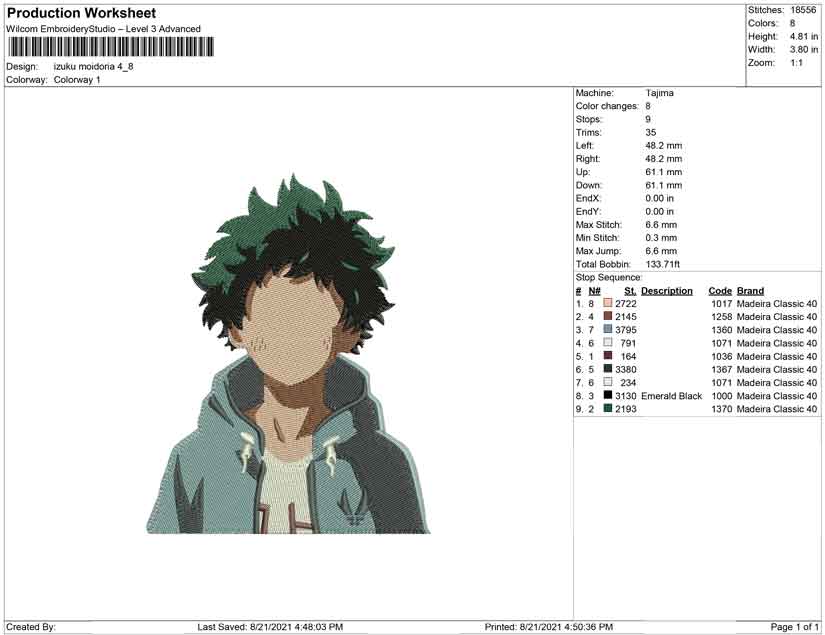Click the Zoom value 1:1
Image resolution: width=825 pixels, height=635 pixels.
tap(796, 63)
